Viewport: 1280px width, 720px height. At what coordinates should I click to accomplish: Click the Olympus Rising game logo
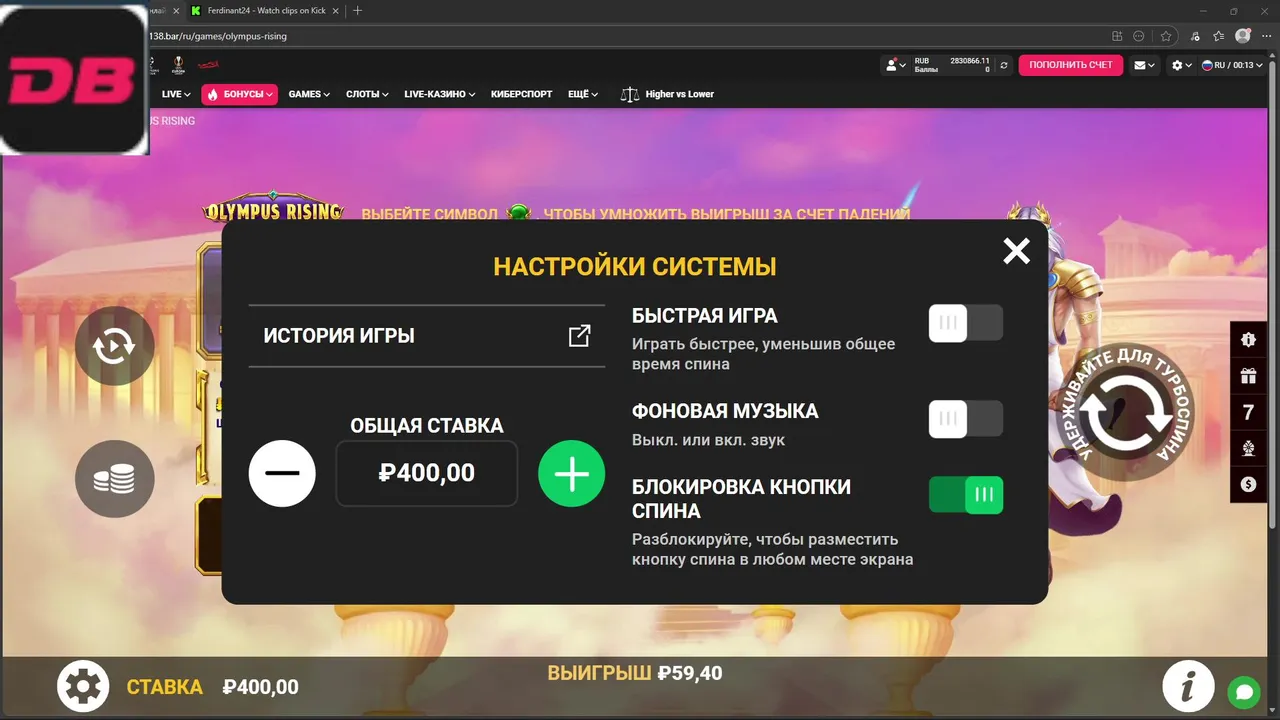(273, 210)
